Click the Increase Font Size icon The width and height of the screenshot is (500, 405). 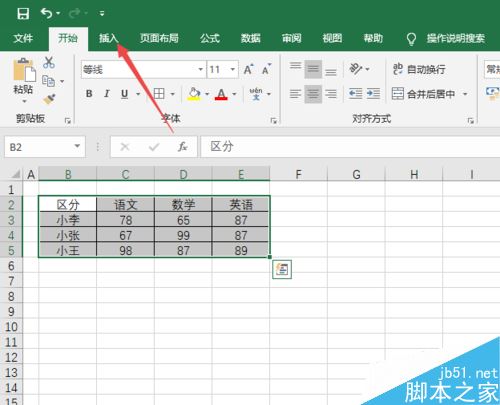click(248, 69)
